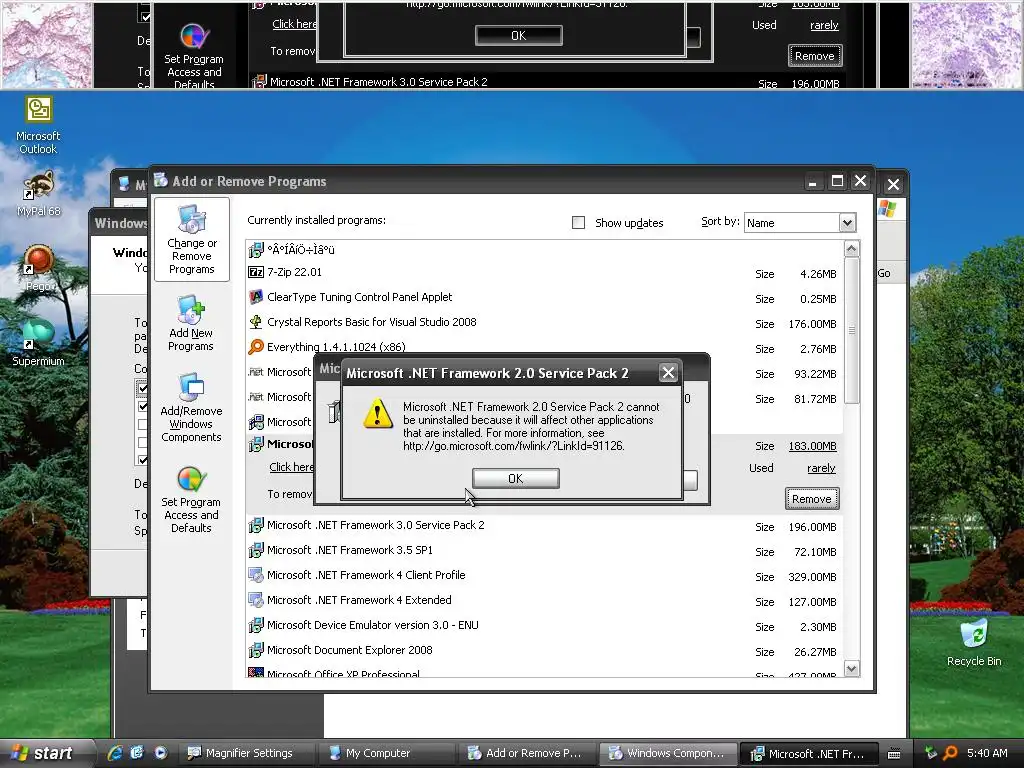This screenshot has width=1024, height=768.
Task: Click the second quick launch icon beside Internet Explorer
Action: coord(137,753)
